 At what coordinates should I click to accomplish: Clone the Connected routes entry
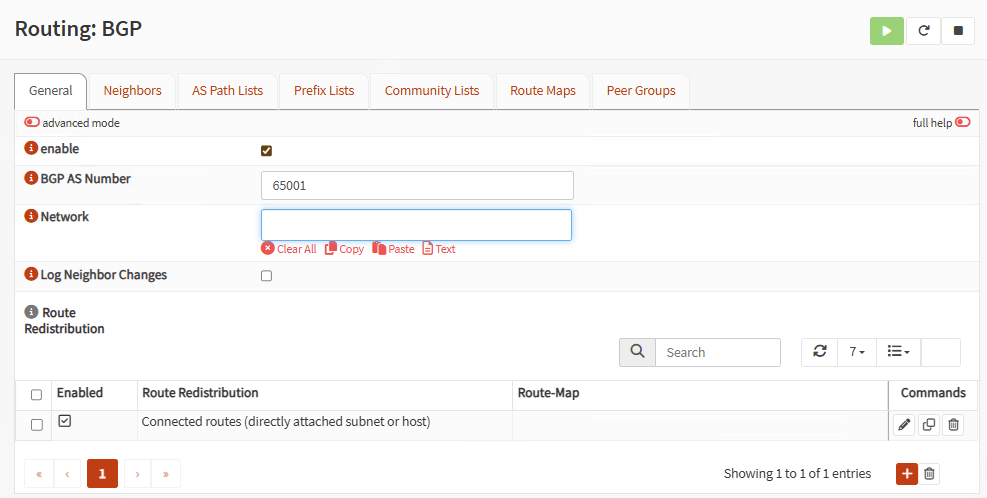pos(929,425)
